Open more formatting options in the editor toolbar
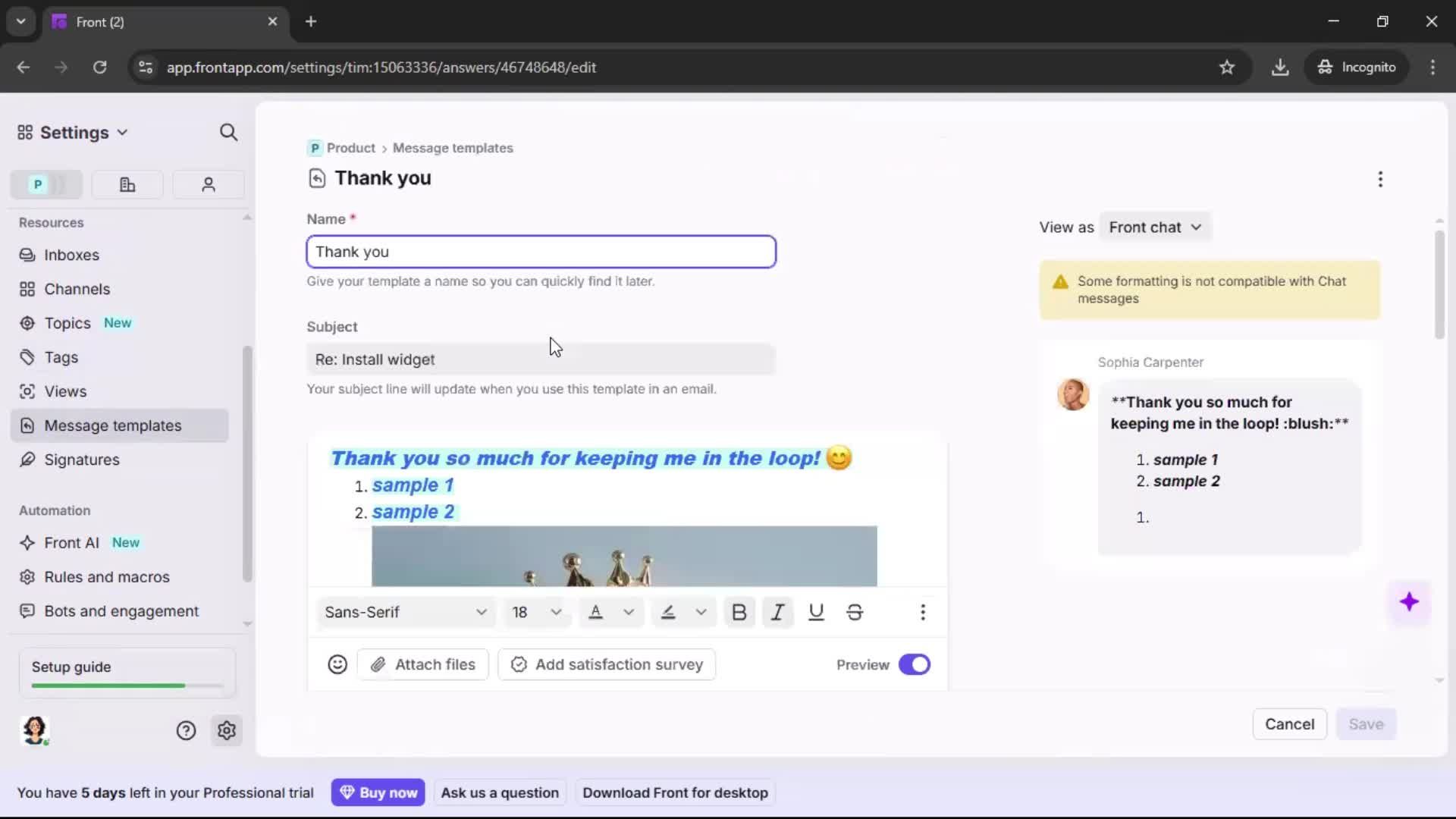Viewport: 1456px width, 819px height. click(x=923, y=612)
